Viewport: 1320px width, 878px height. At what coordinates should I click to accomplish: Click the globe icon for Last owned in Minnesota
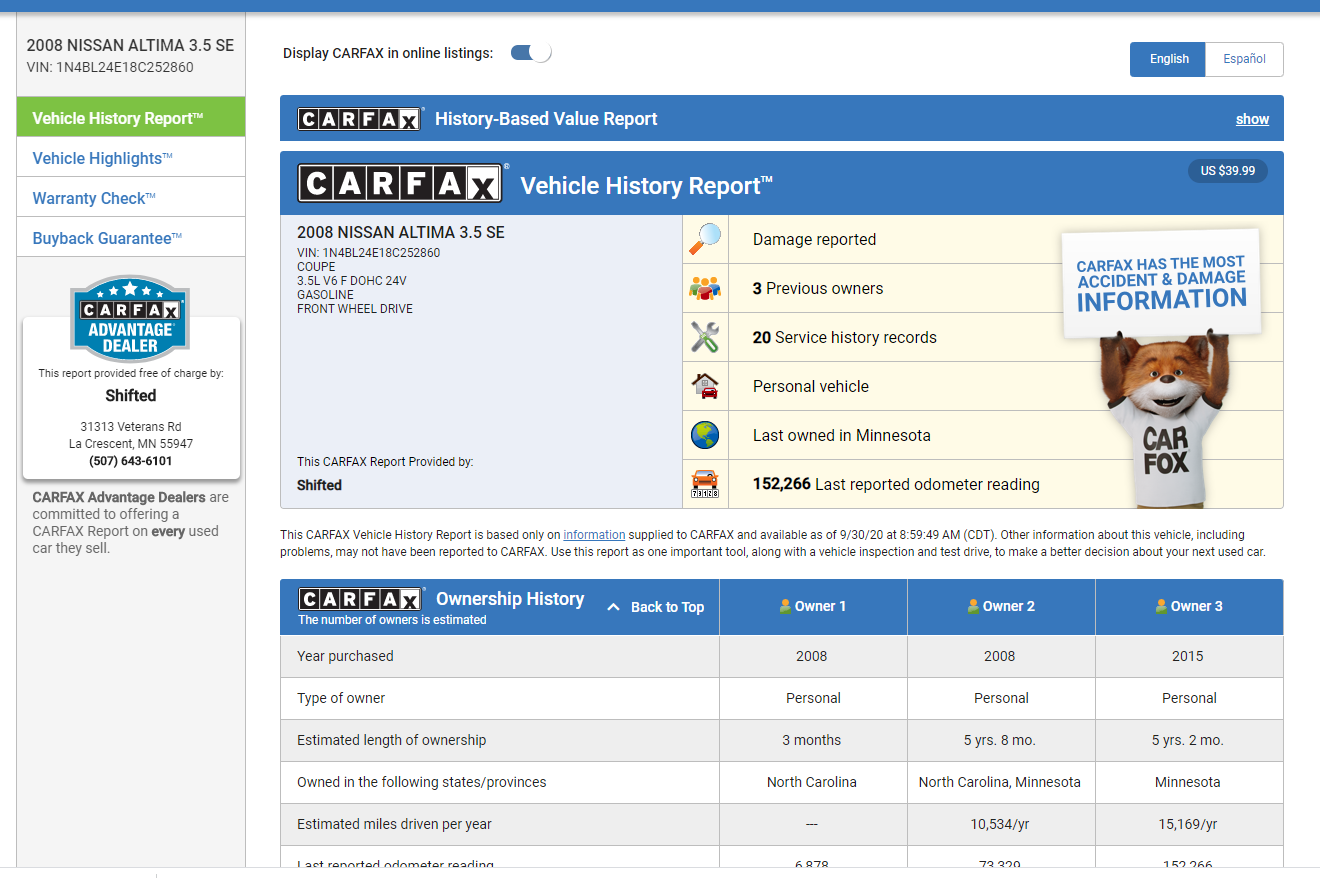click(705, 435)
